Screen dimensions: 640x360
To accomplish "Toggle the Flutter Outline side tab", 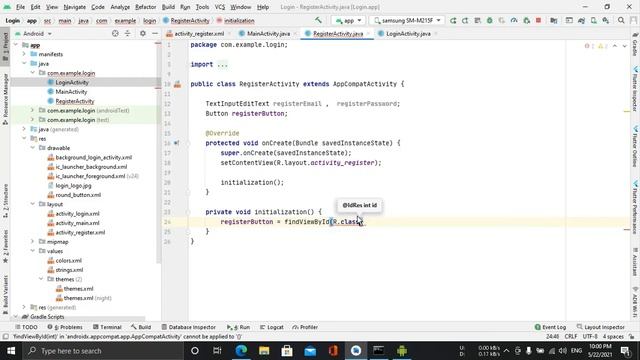I will coord(635,146).
